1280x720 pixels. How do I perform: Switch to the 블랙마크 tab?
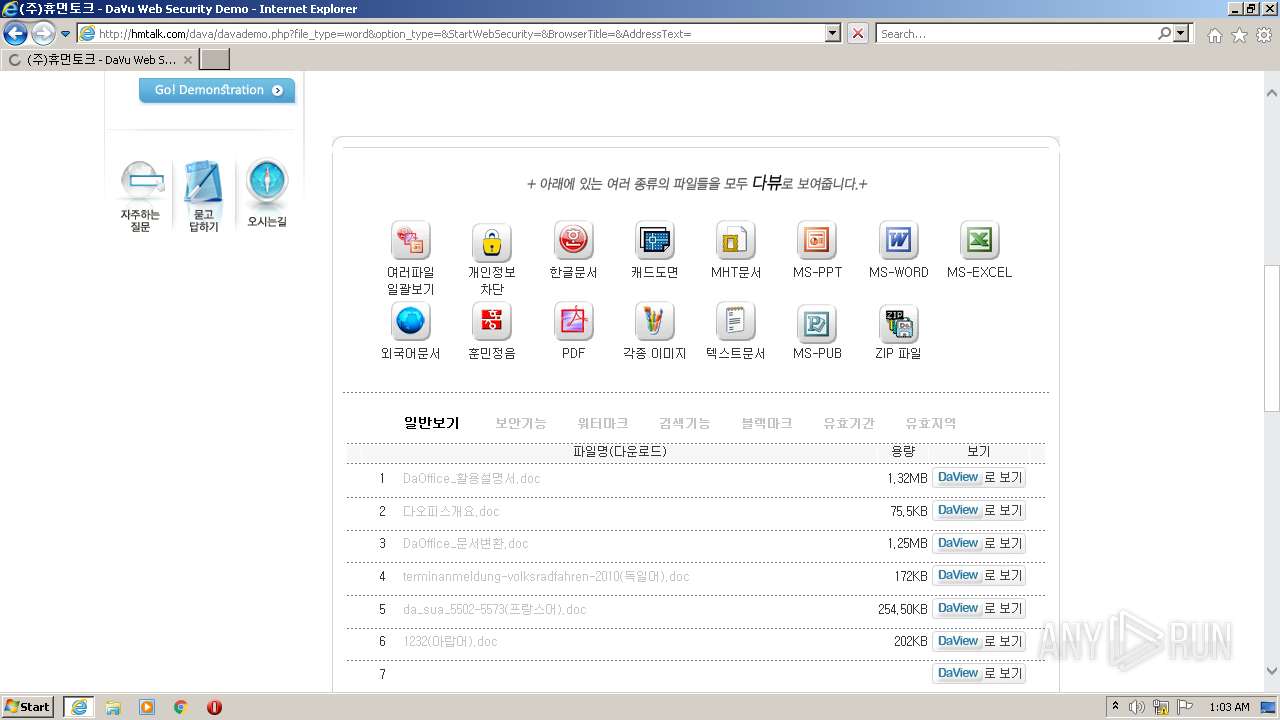coord(767,424)
